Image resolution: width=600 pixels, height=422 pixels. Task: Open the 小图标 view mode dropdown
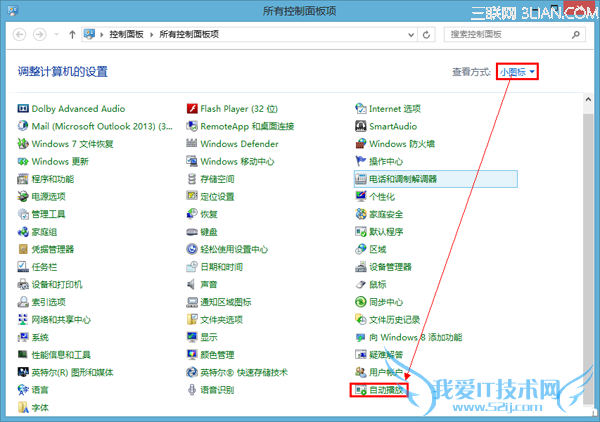tap(517, 72)
